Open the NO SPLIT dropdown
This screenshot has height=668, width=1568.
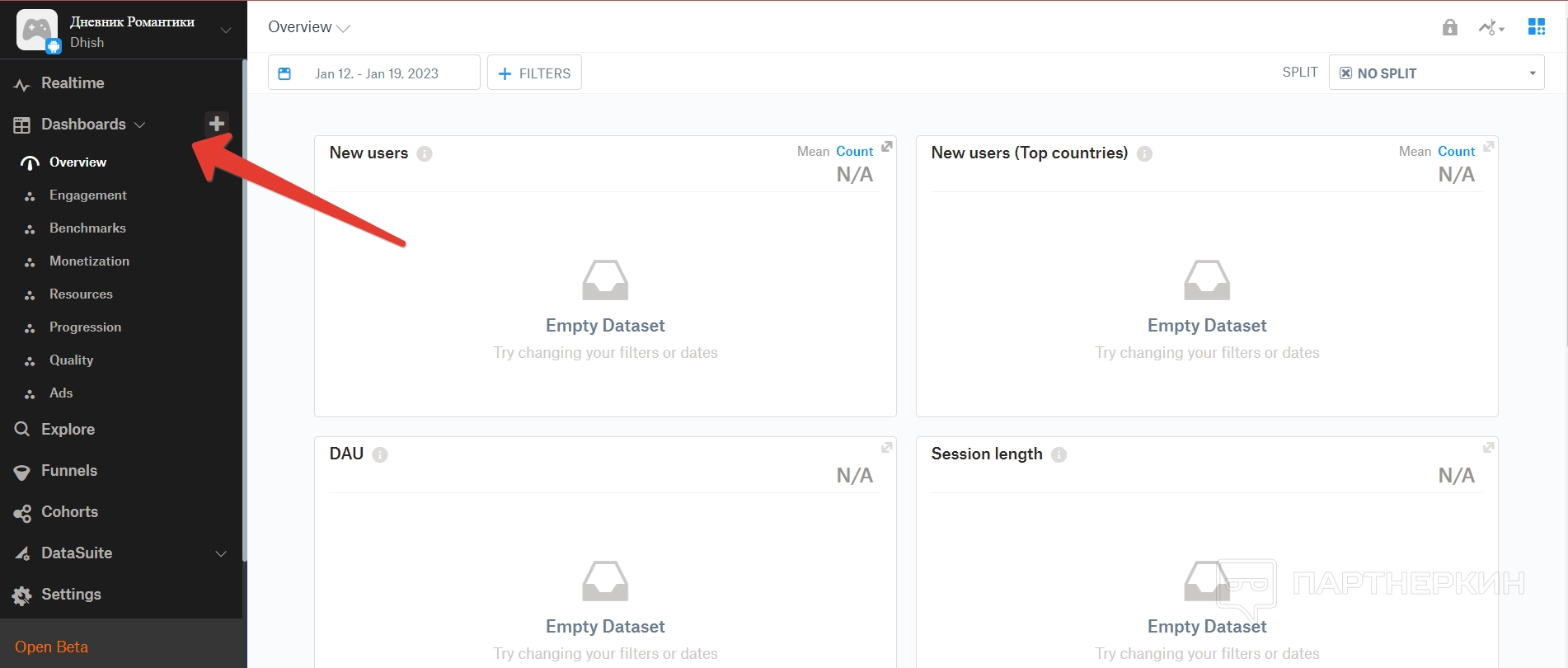pos(1436,73)
